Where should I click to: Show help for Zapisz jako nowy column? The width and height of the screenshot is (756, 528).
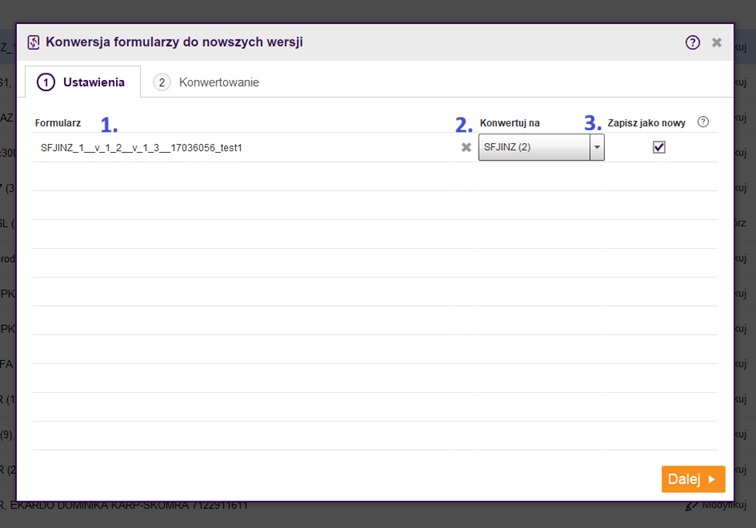click(703, 122)
